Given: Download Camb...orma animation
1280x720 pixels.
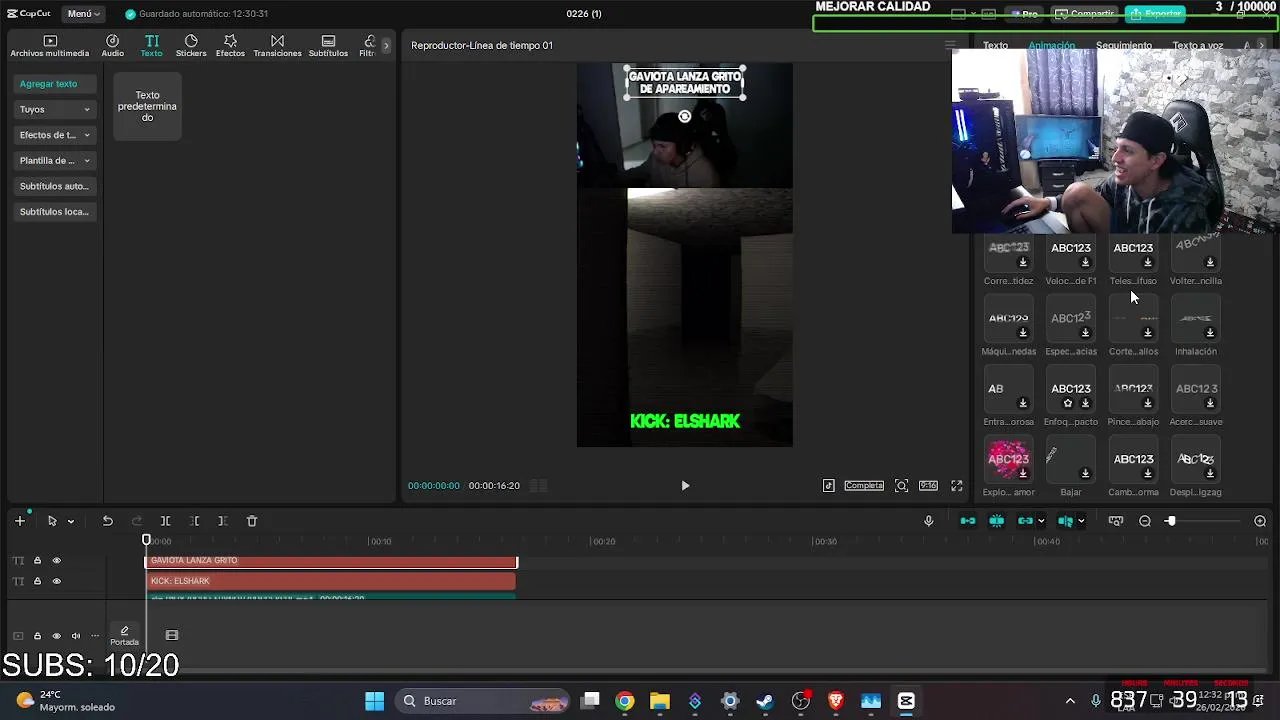Looking at the screenshot, I should pos(1148,474).
